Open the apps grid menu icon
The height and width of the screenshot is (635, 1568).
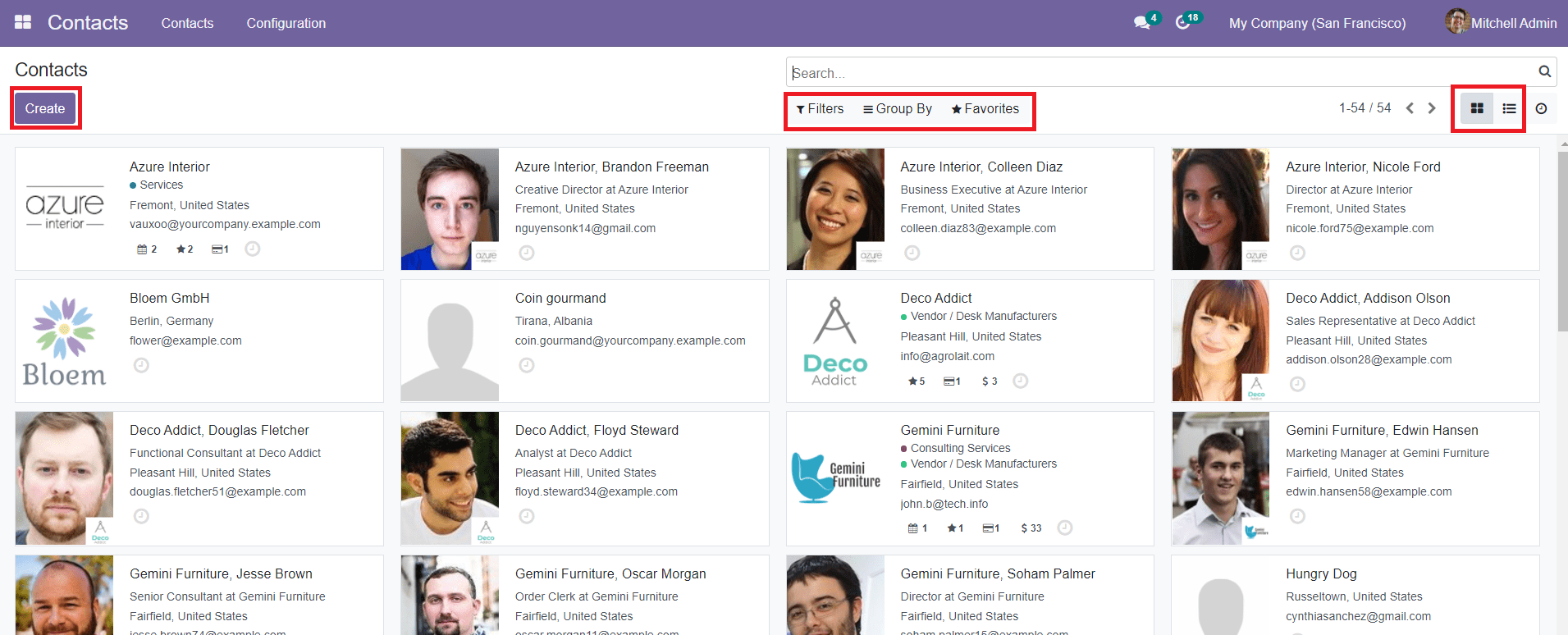point(23,22)
